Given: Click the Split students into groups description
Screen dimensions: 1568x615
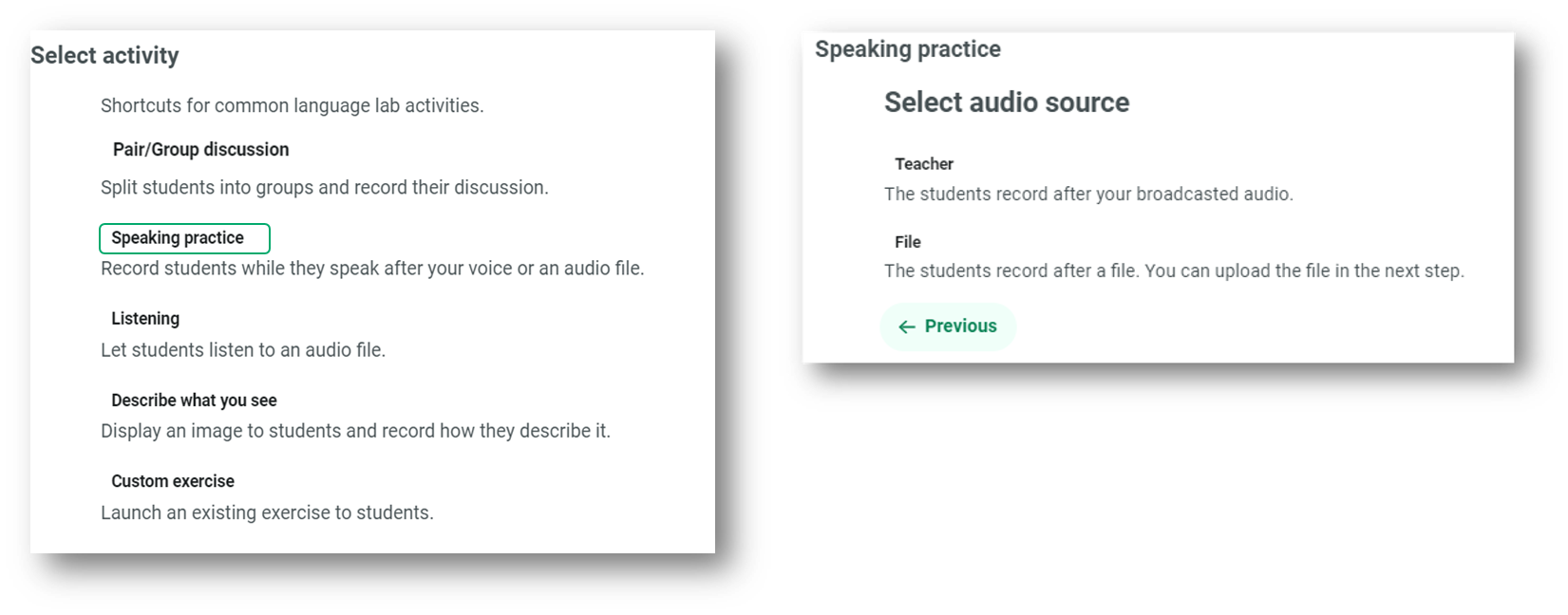Looking at the screenshot, I should click(324, 188).
